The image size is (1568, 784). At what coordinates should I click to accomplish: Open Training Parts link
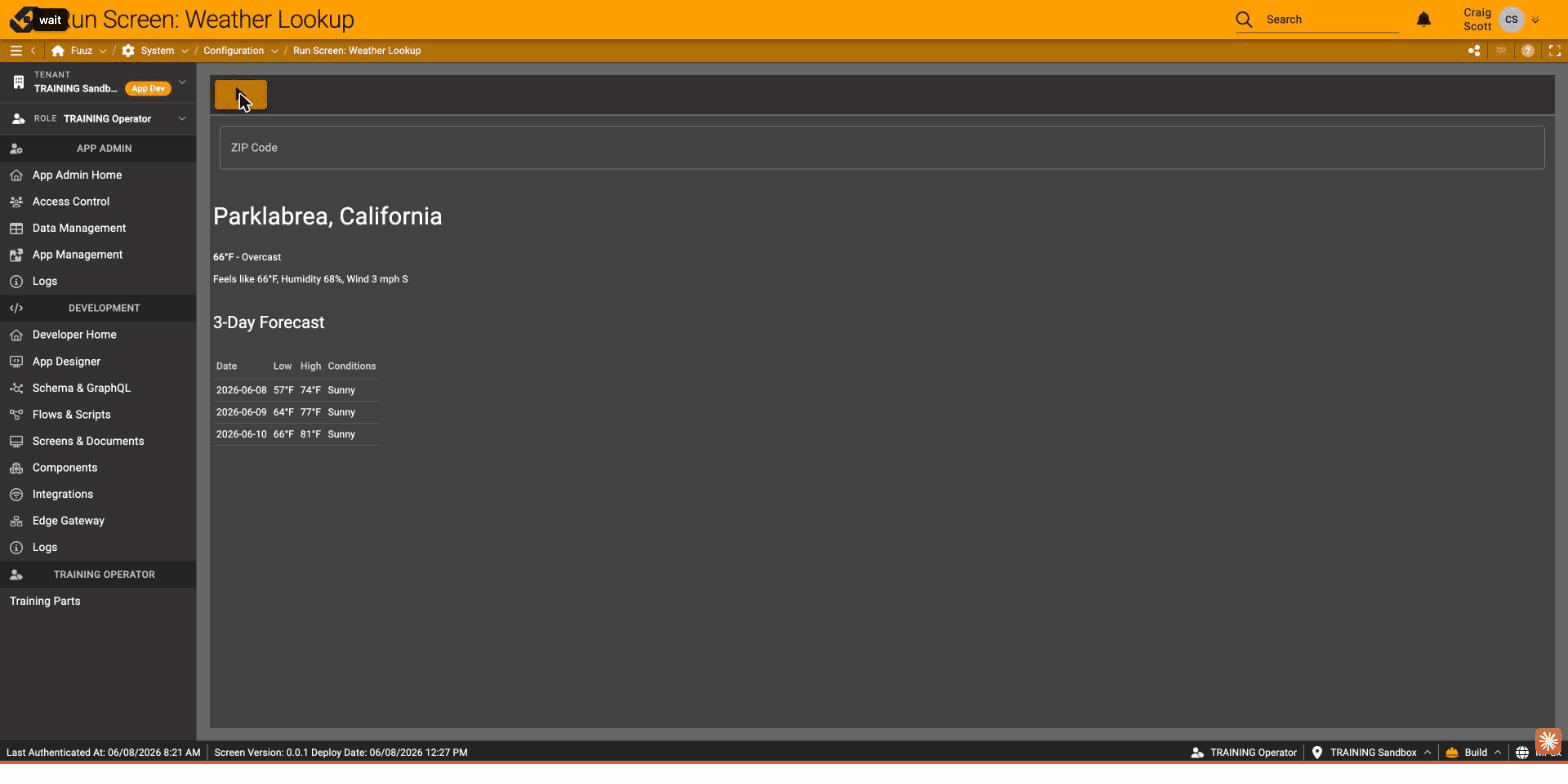(45, 601)
